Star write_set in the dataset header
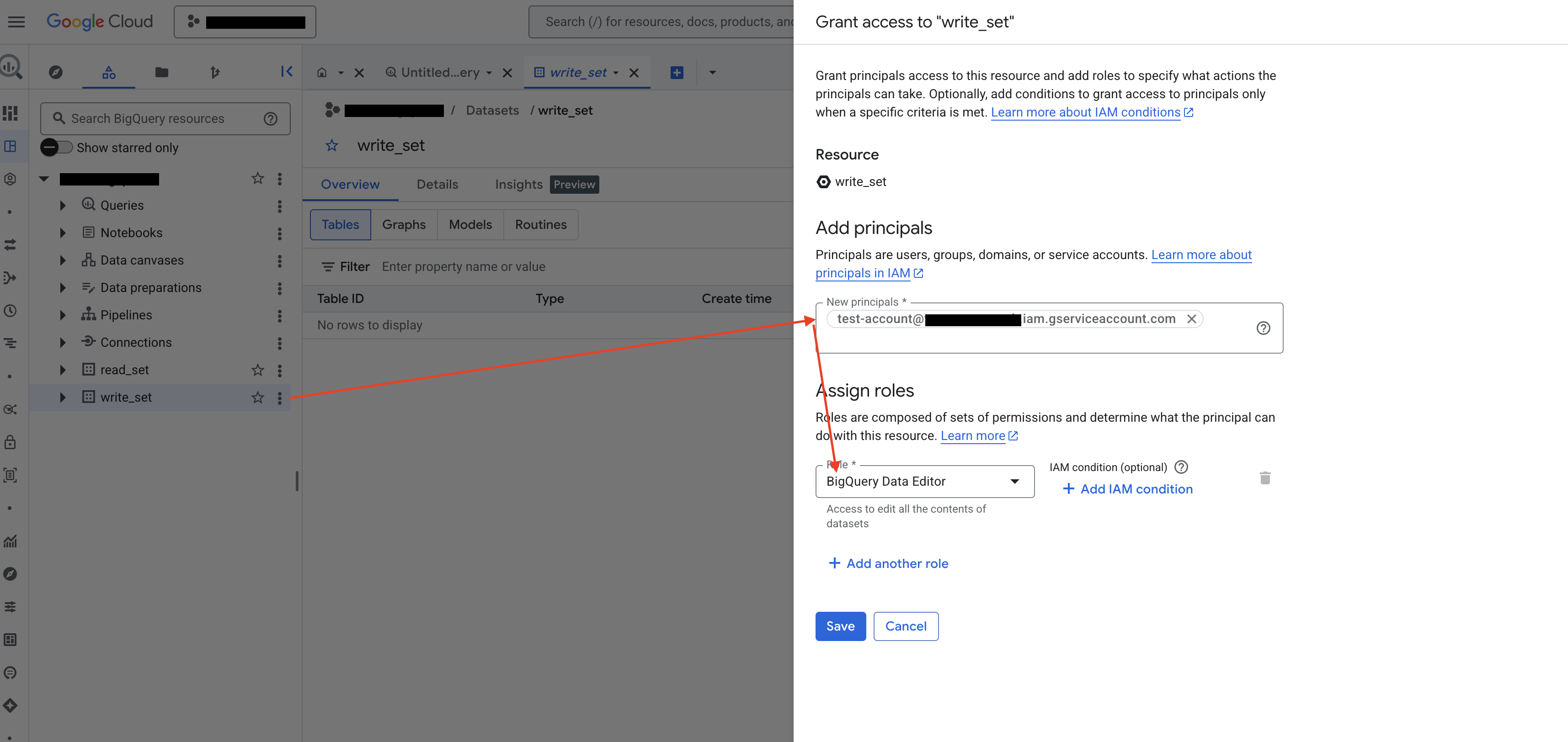 [x=332, y=145]
